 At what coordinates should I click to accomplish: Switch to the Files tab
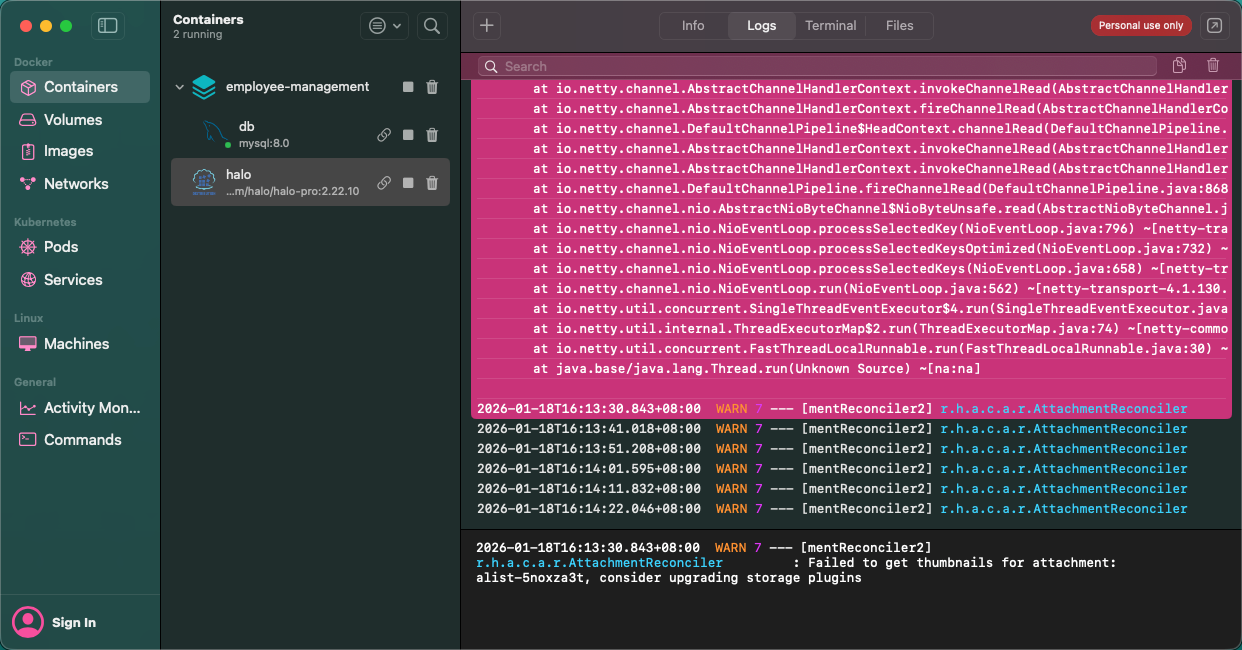pyautogui.click(x=899, y=26)
